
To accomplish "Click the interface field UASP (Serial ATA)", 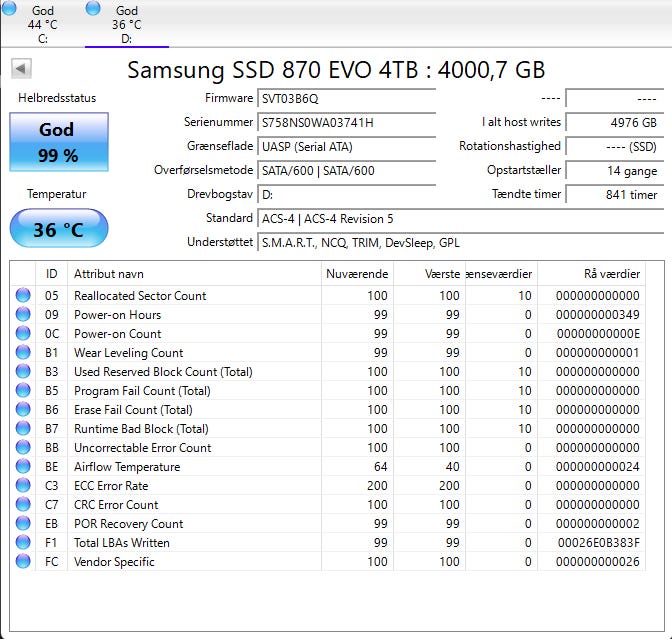I will [346, 147].
